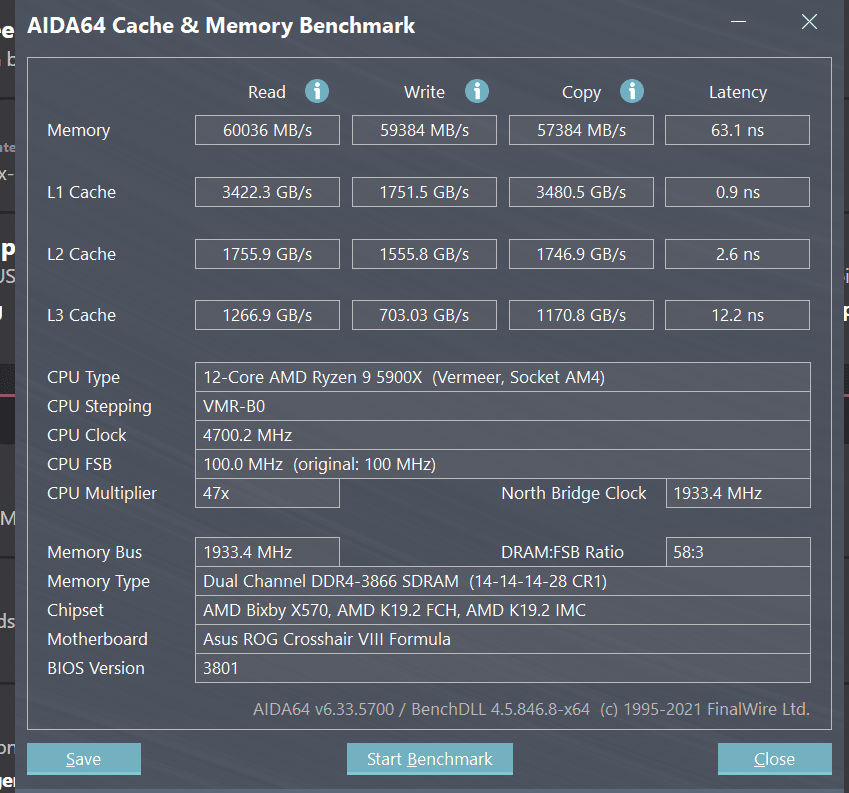849x793 pixels.
Task: Close the window with the X icon
Action: [x=809, y=22]
